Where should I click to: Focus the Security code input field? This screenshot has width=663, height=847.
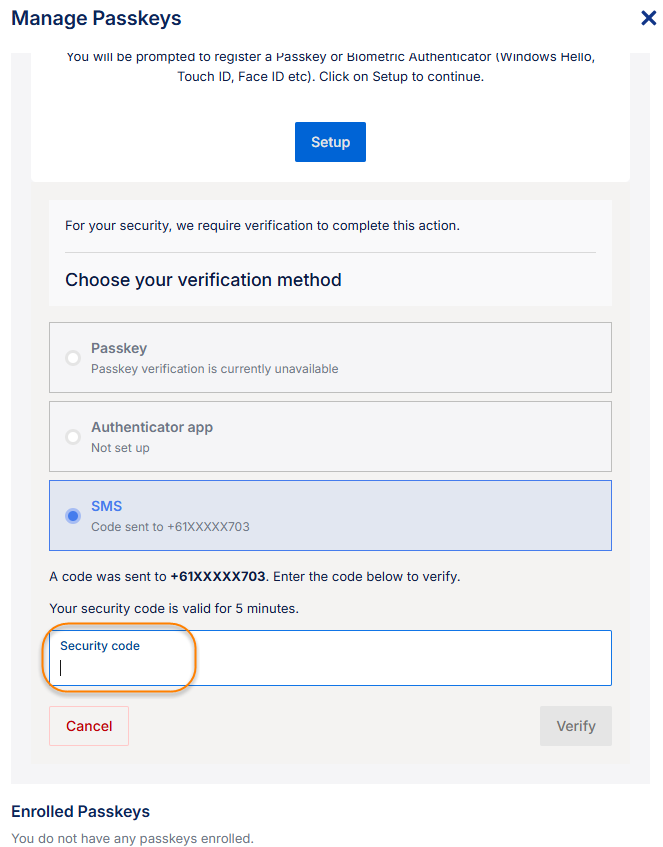click(x=330, y=668)
